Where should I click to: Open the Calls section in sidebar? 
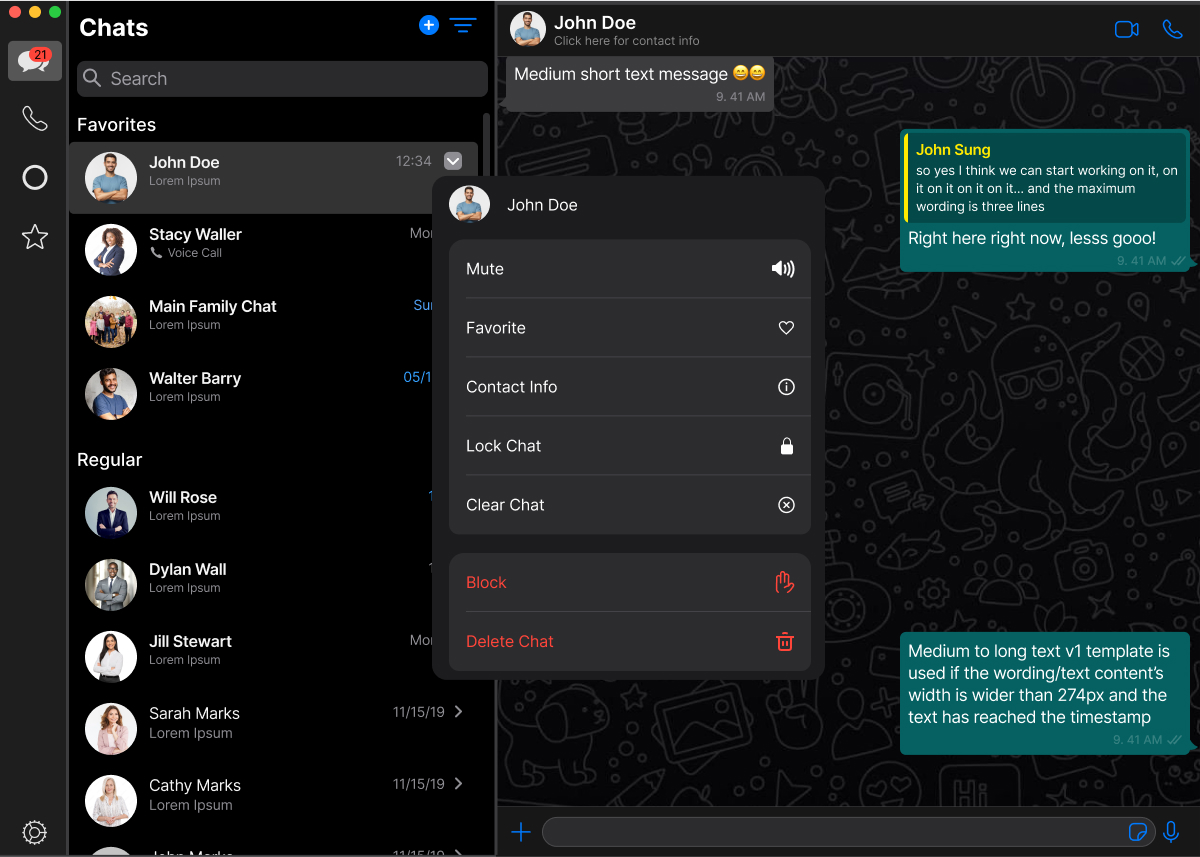[x=35, y=119]
